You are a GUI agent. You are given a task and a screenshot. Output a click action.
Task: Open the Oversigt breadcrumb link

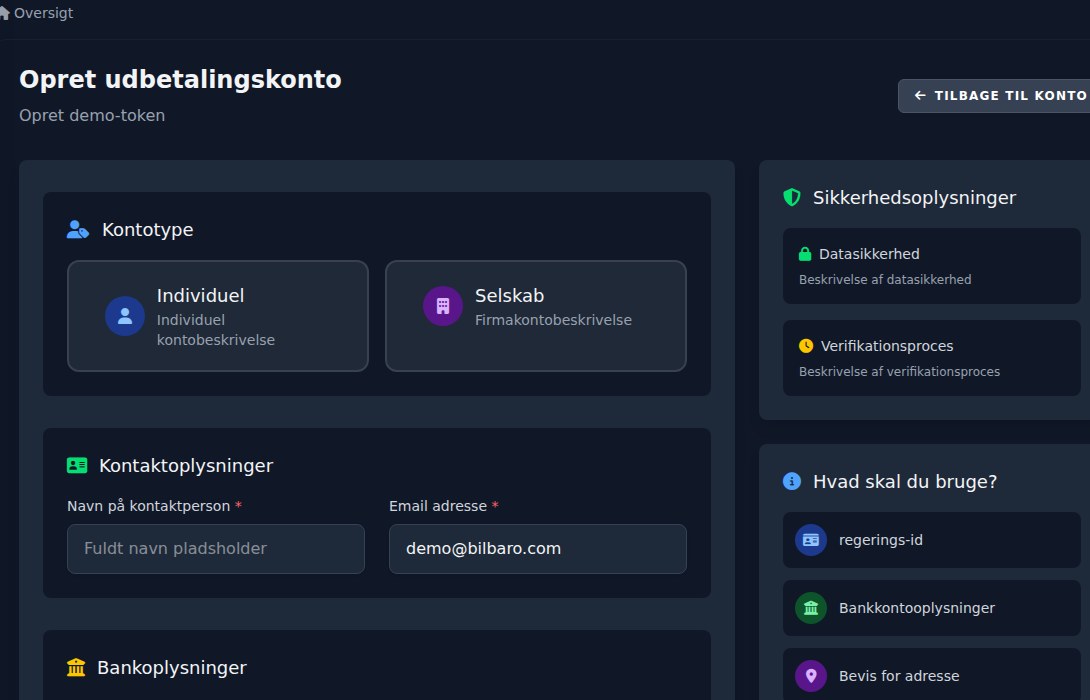(43, 13)
